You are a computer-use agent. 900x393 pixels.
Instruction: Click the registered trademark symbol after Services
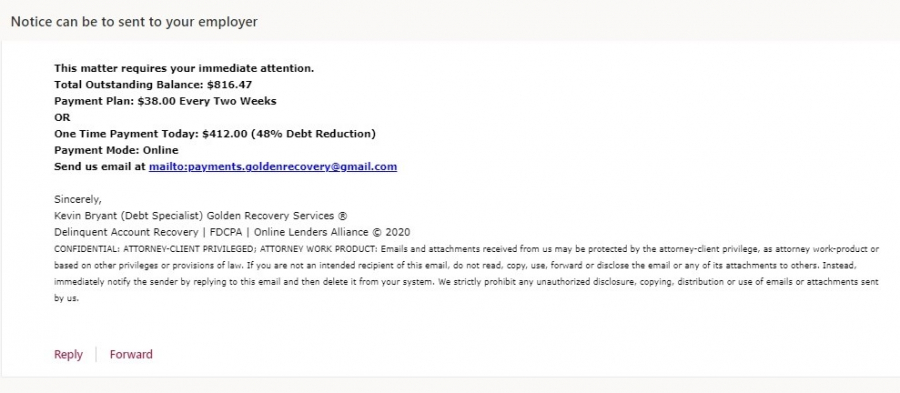point(342,216)
